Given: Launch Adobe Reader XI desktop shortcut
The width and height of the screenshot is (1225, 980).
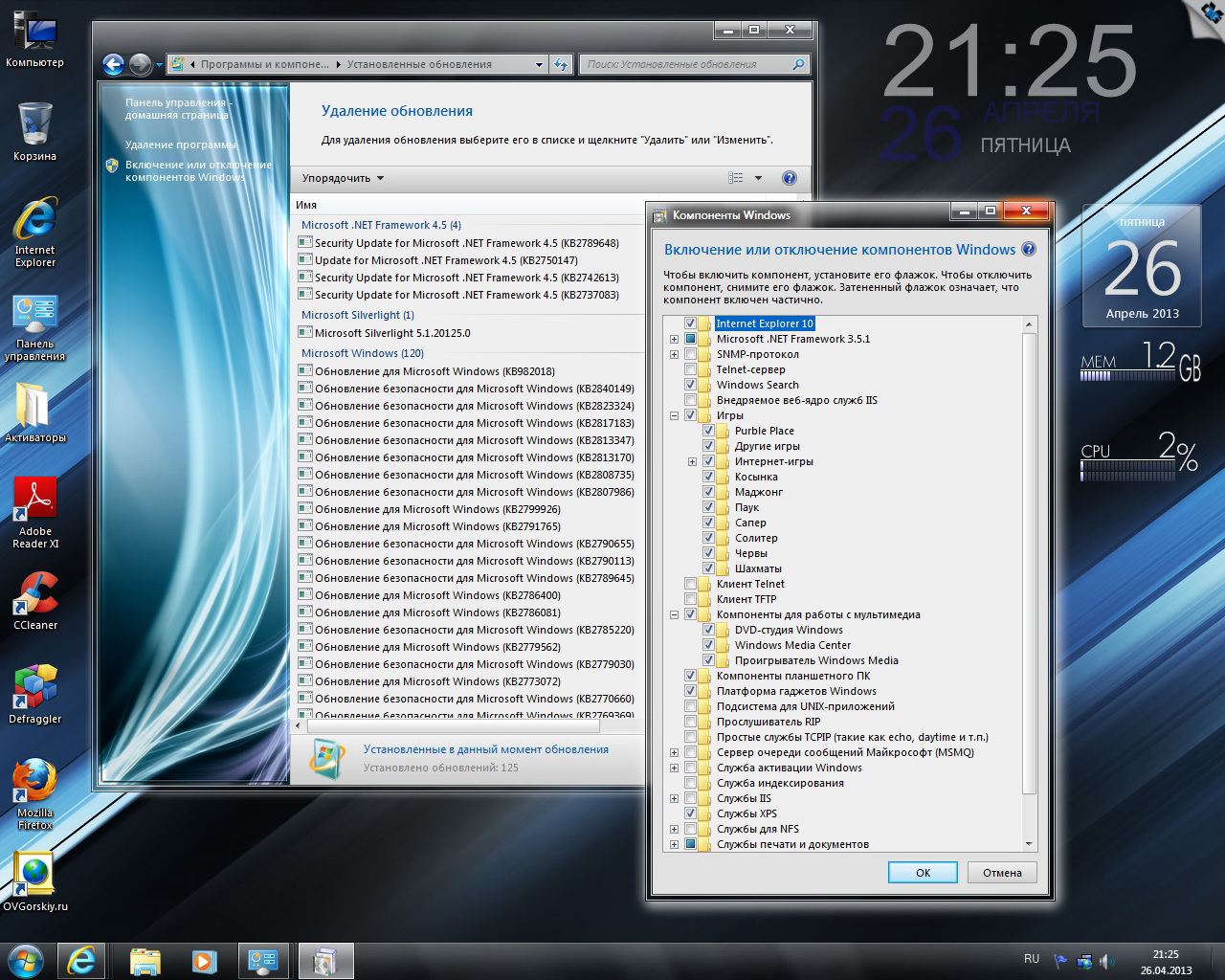Looking at the screenshot, I should (34, 512).
